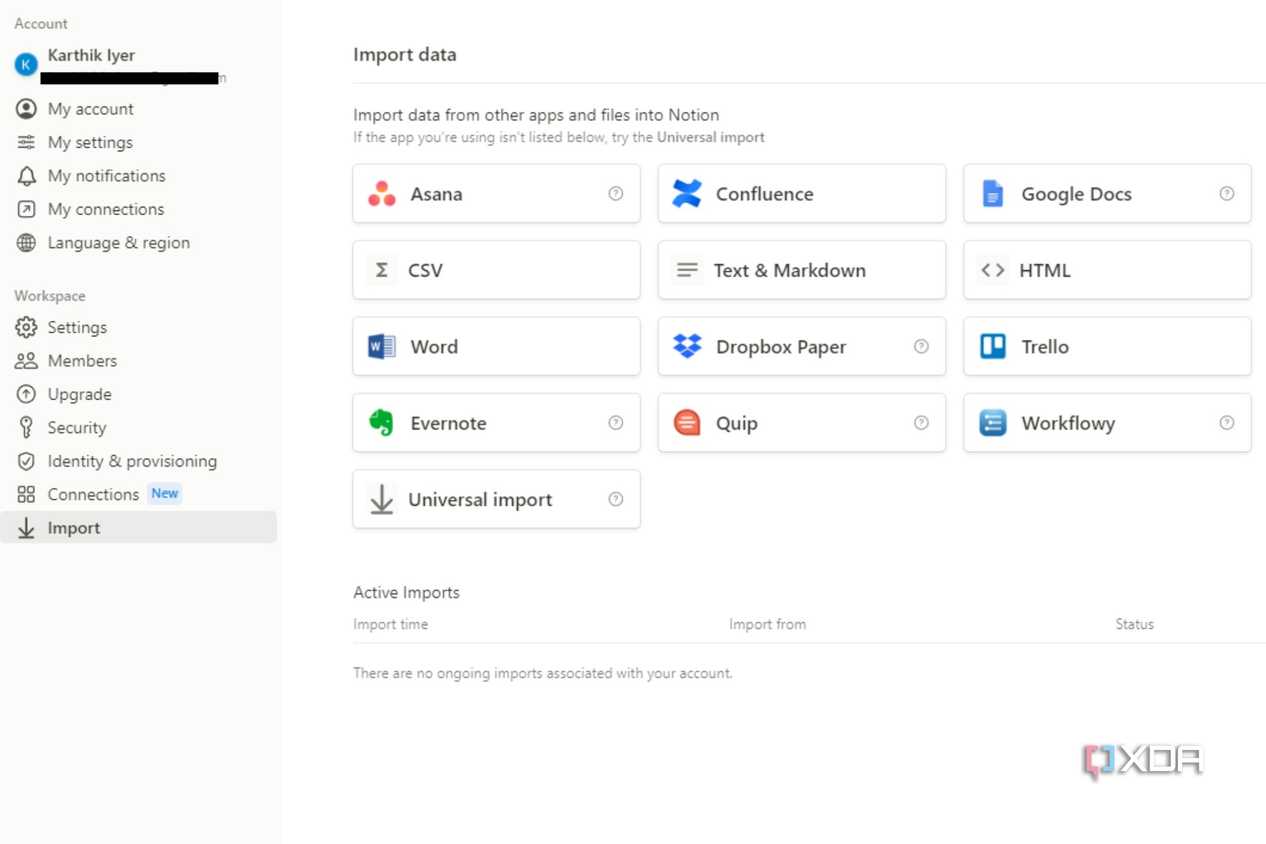Click the Quip logo icon

click(x=687, y=423)
